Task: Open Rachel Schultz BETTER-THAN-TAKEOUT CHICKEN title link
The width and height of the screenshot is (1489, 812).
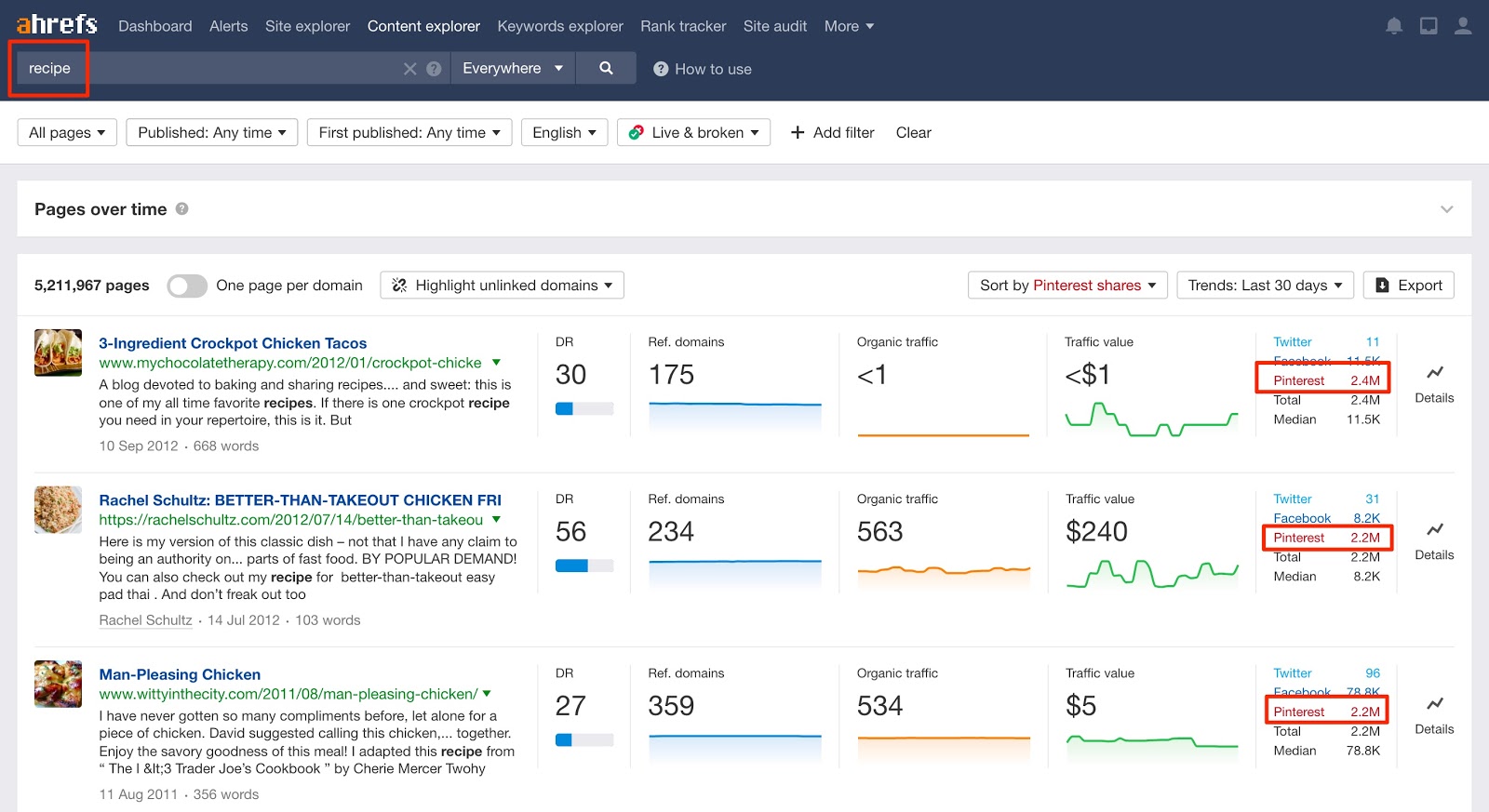Action: tap(300, 500)
